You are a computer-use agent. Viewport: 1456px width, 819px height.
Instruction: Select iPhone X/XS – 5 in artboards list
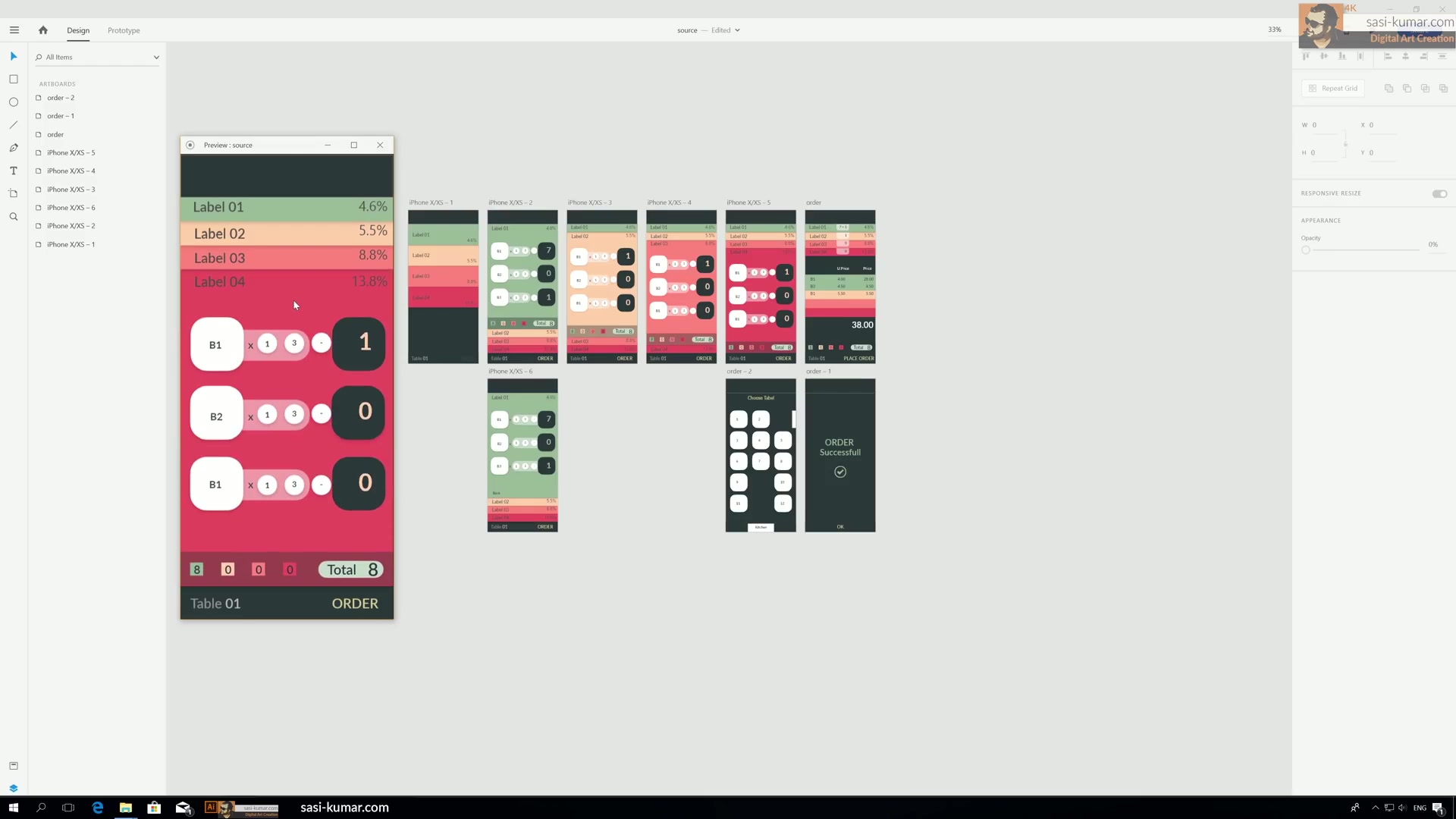(71, 152)
